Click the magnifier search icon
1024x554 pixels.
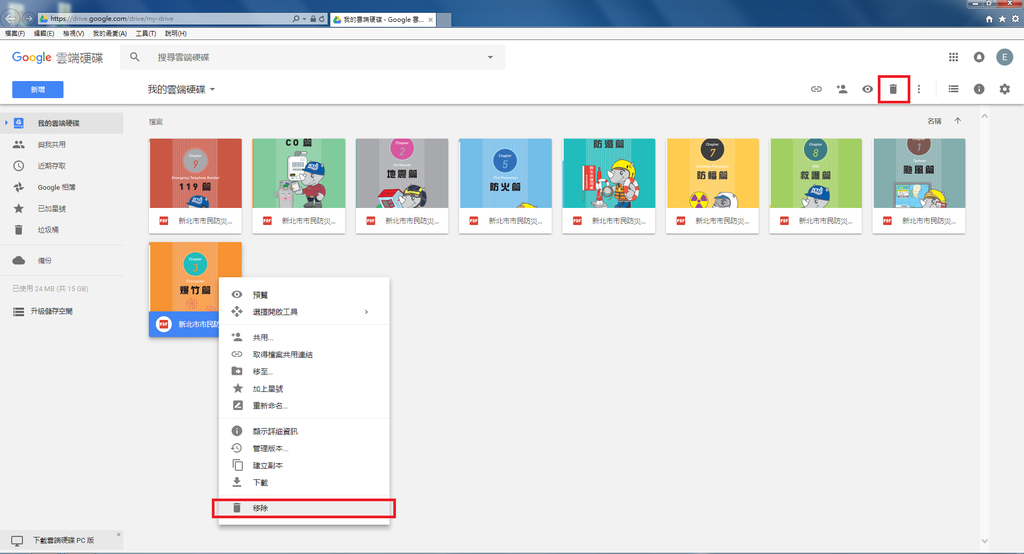tap(135, 57)
